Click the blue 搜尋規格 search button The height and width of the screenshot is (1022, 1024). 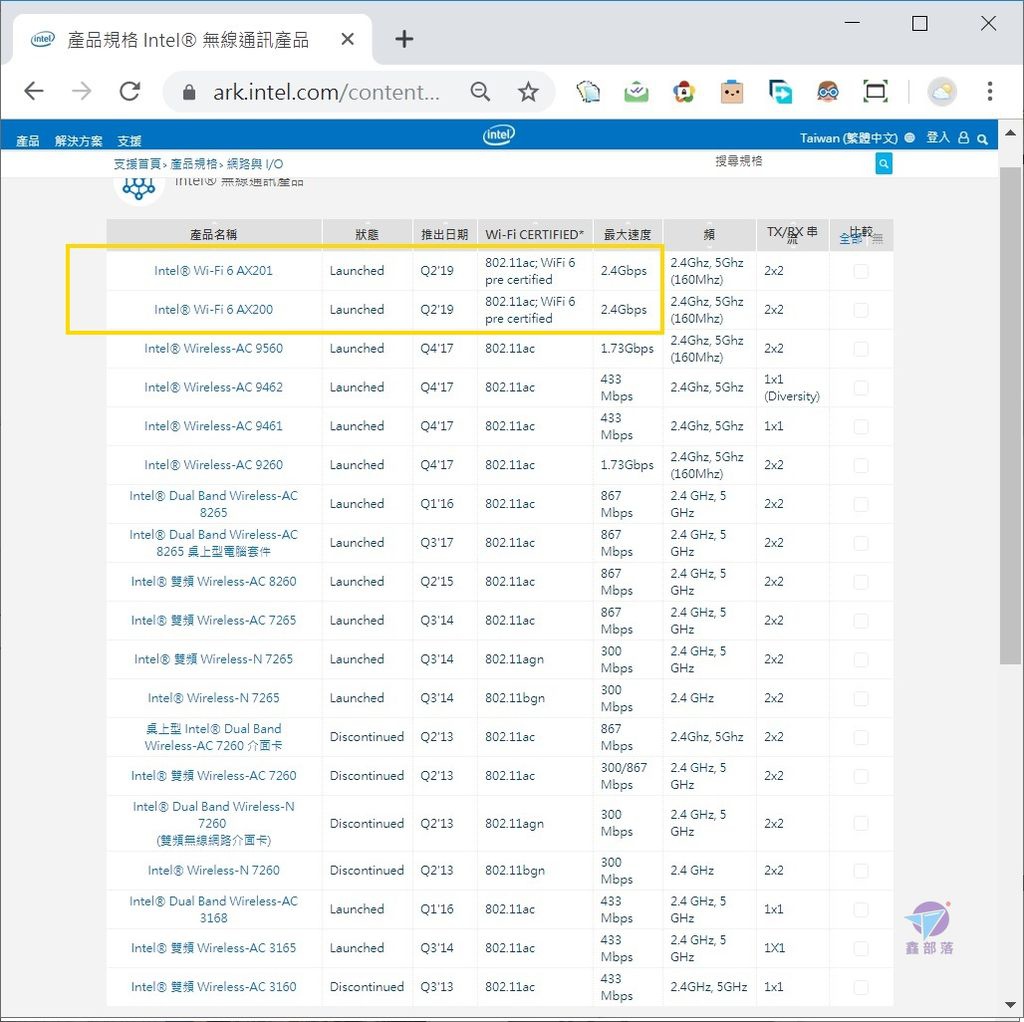click(x=884, y=164)
